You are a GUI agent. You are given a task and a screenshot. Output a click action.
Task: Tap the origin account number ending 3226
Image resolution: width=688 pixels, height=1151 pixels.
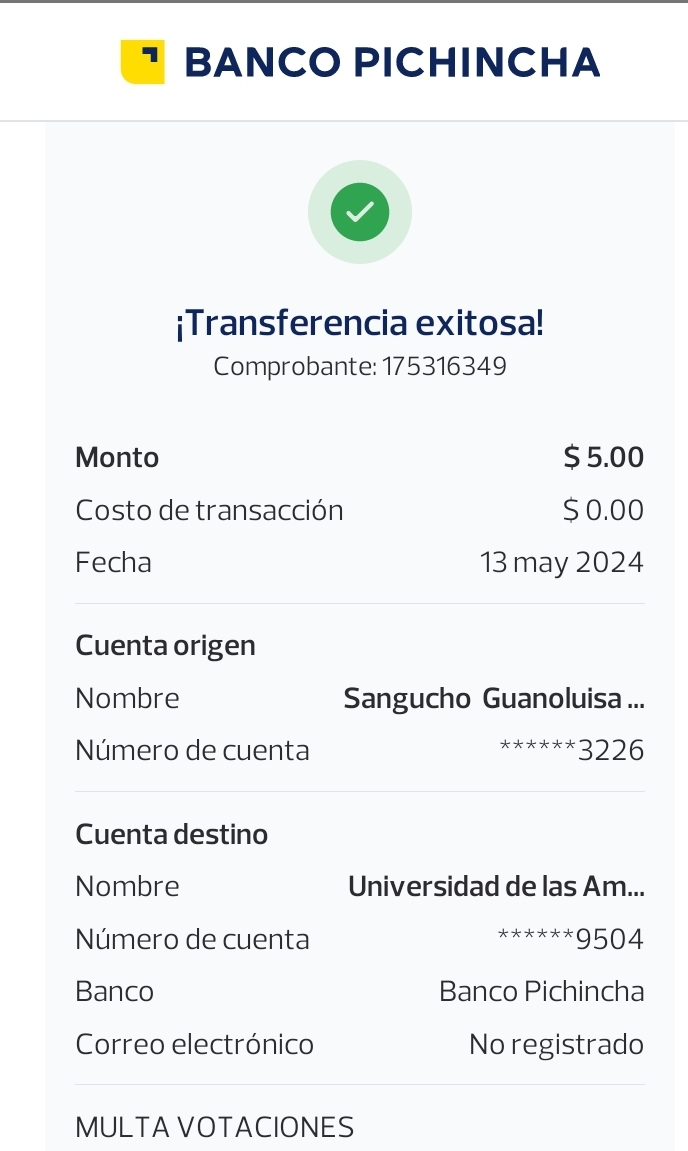pyautogui.click(x=572, y=750)
